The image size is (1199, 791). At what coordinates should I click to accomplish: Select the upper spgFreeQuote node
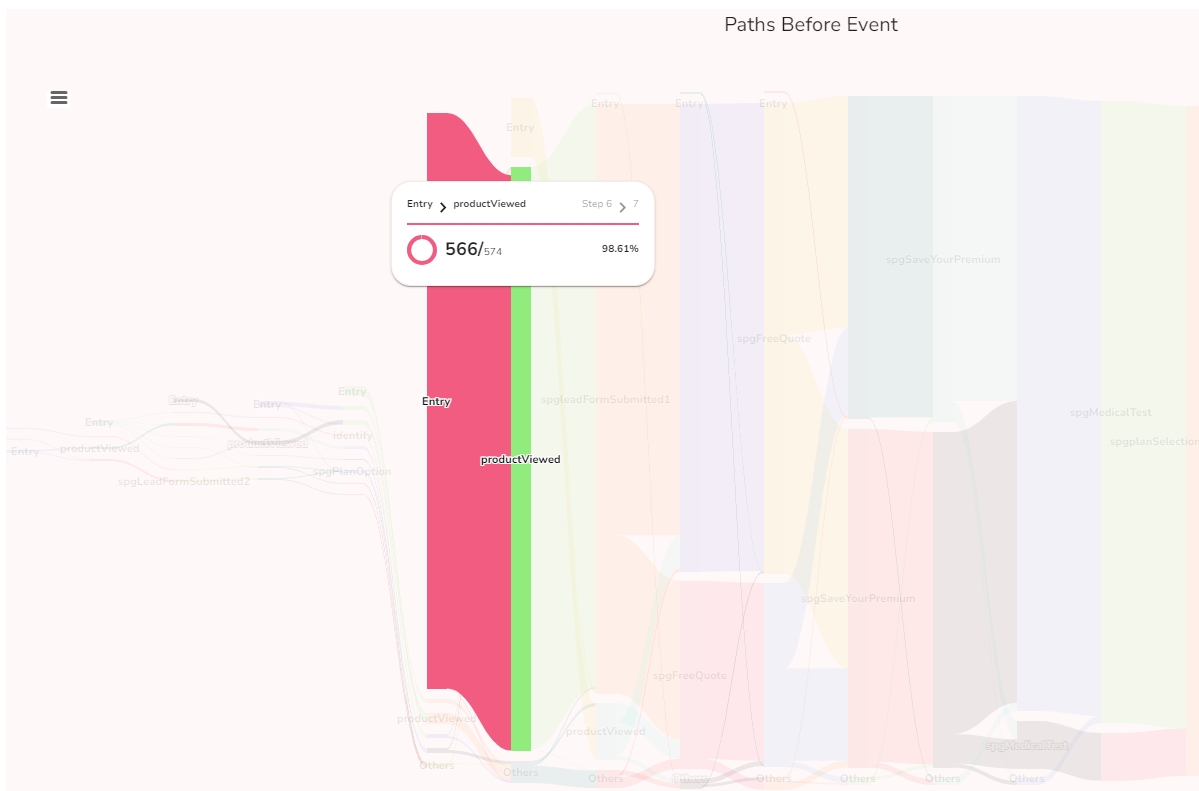point(774,338)
